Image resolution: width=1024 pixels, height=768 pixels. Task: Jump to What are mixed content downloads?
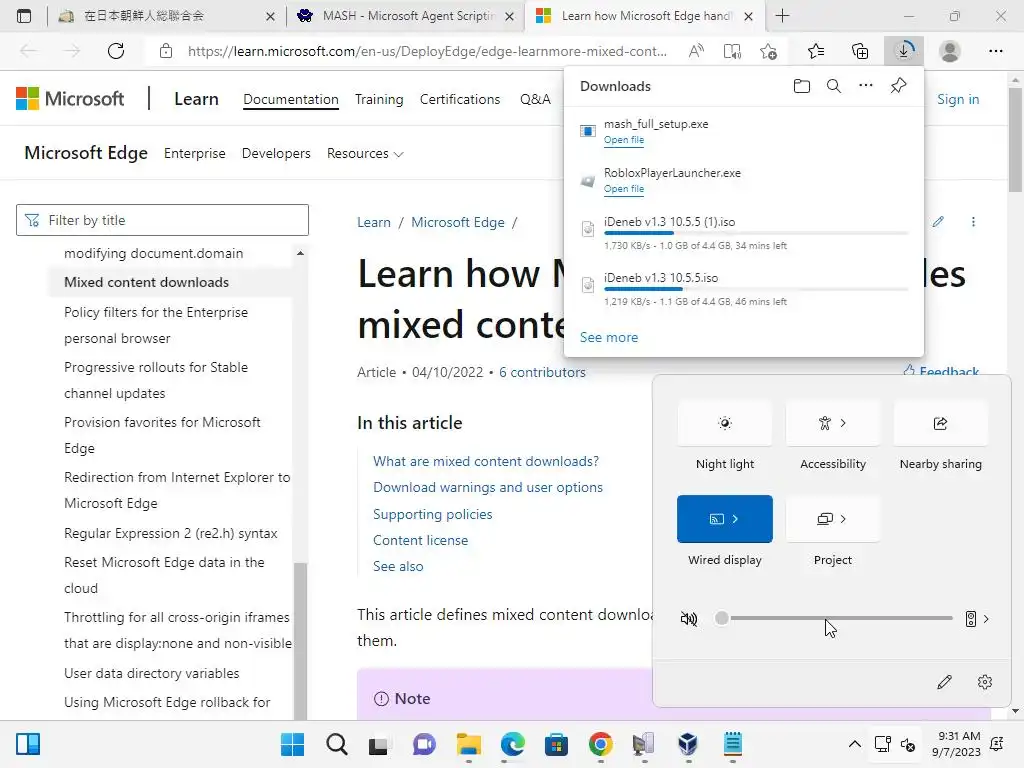(486, 461)
